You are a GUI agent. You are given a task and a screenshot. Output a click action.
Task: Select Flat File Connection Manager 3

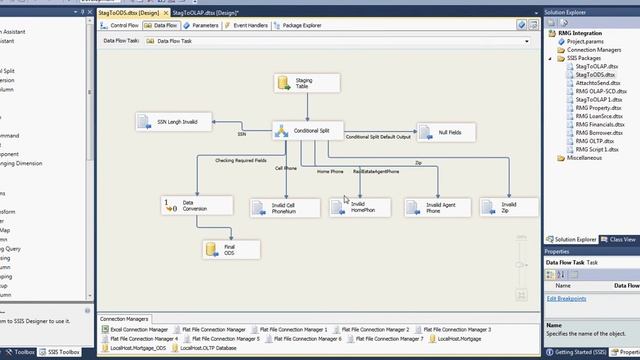pos(453,329)
